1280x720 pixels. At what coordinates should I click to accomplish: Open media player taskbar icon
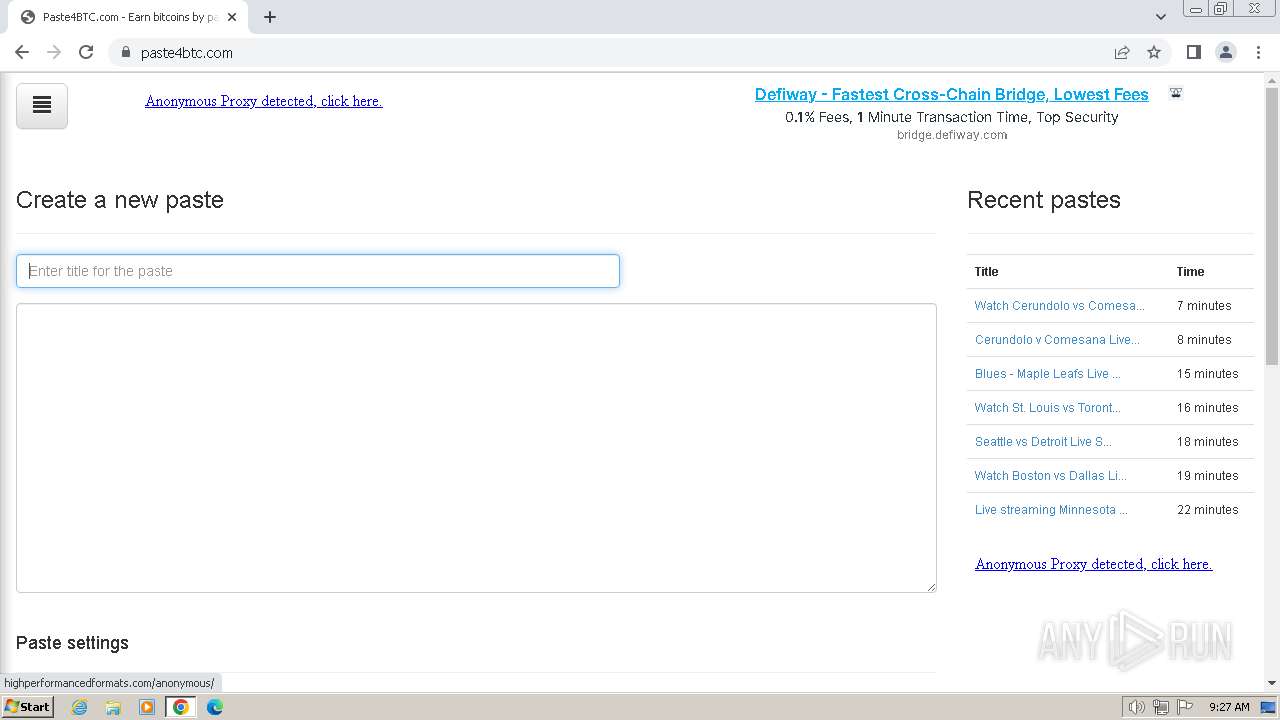point(147,707)
